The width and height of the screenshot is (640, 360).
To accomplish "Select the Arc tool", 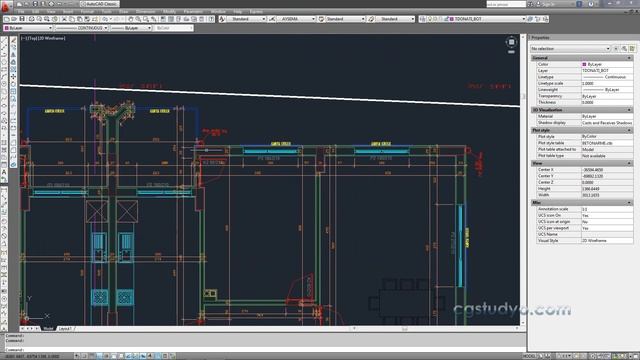I will tap(4, 77).
